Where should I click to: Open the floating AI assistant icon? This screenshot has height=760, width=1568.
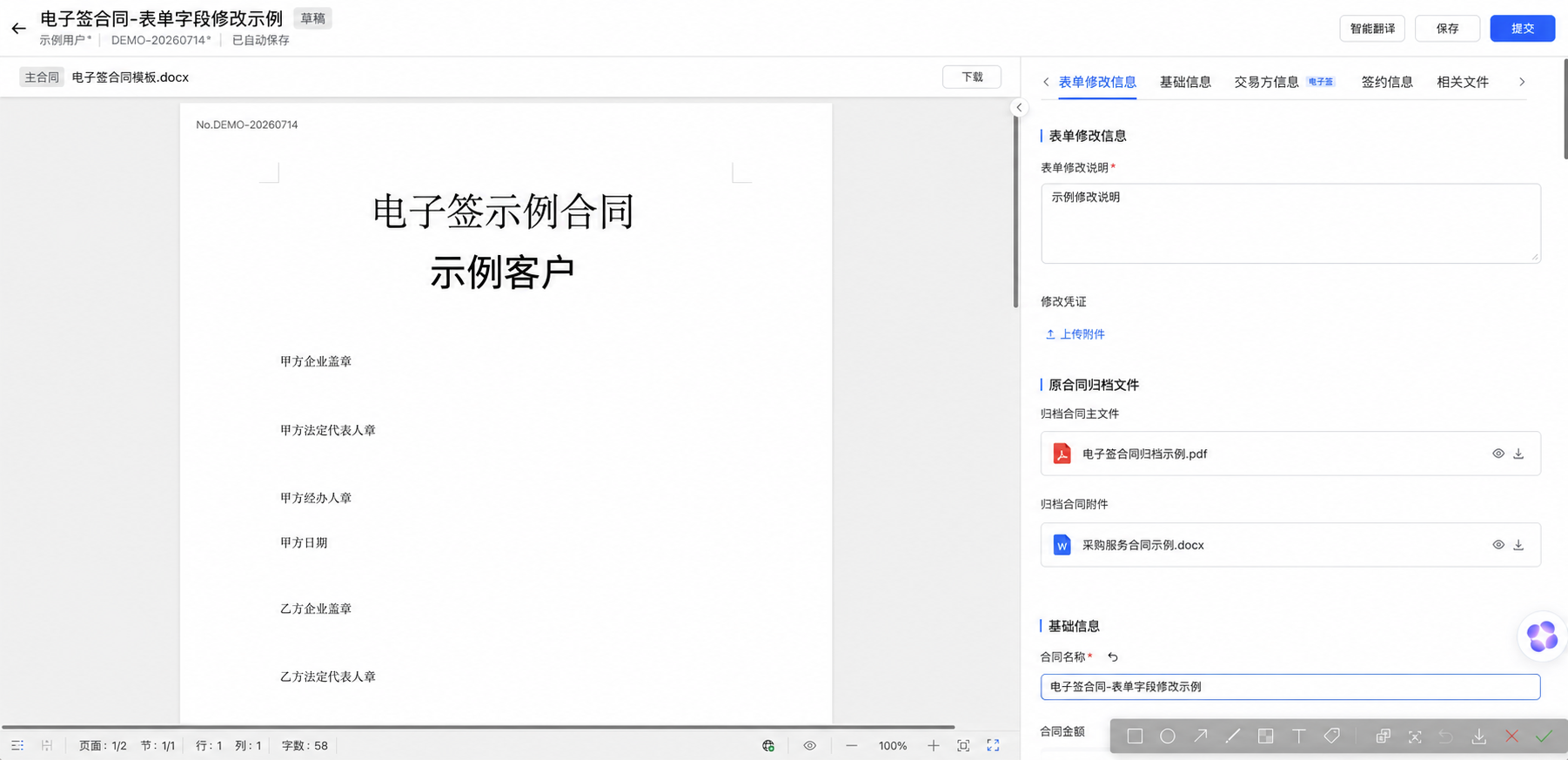click(1542, 636)
